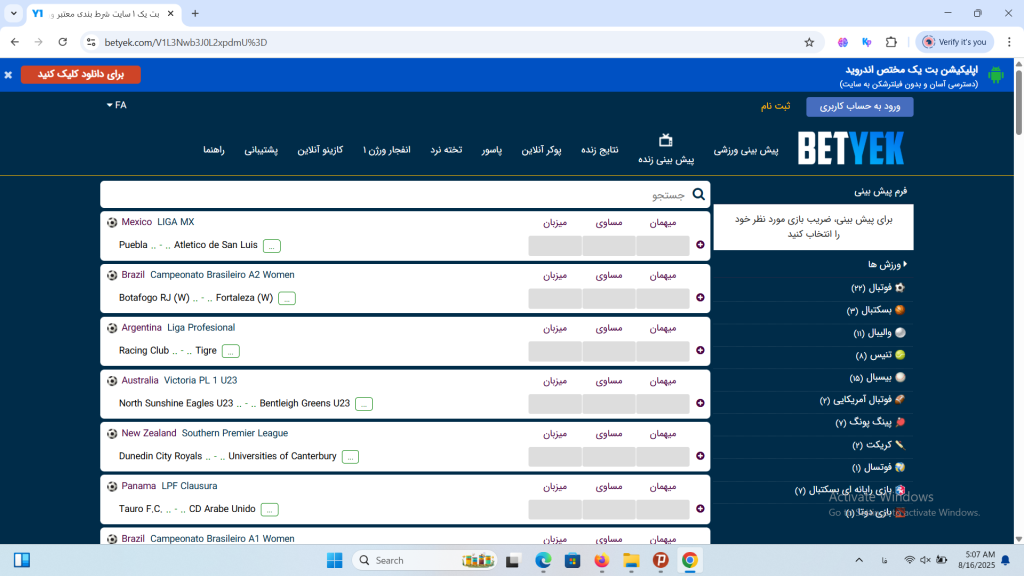Click the notification bell in system tray

coord(1006,560)
